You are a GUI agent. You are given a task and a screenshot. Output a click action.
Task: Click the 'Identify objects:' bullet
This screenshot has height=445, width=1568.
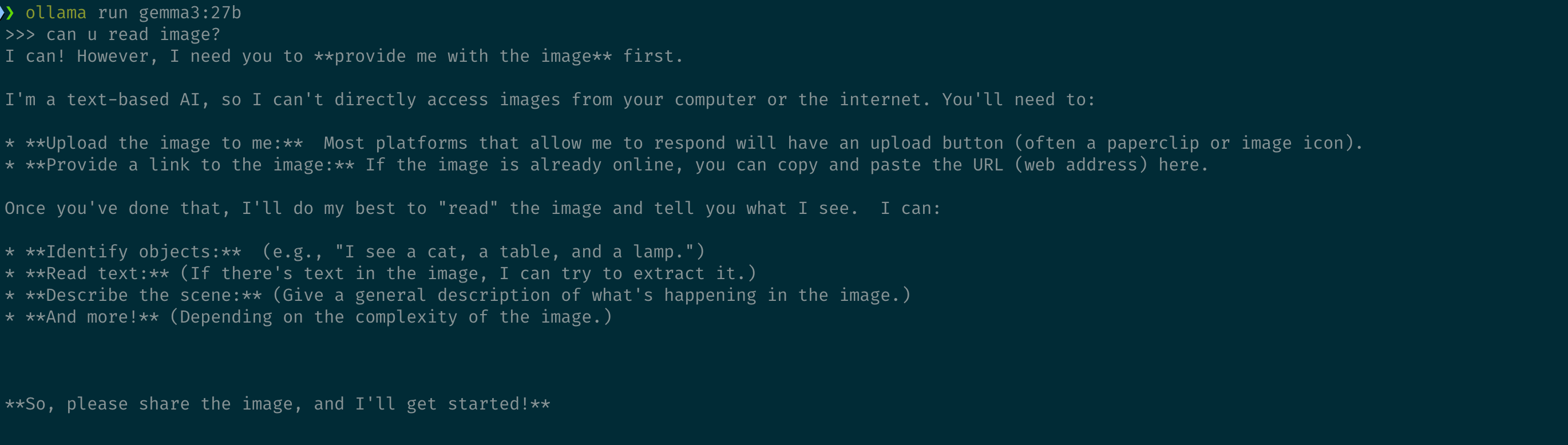coord(133,252)
